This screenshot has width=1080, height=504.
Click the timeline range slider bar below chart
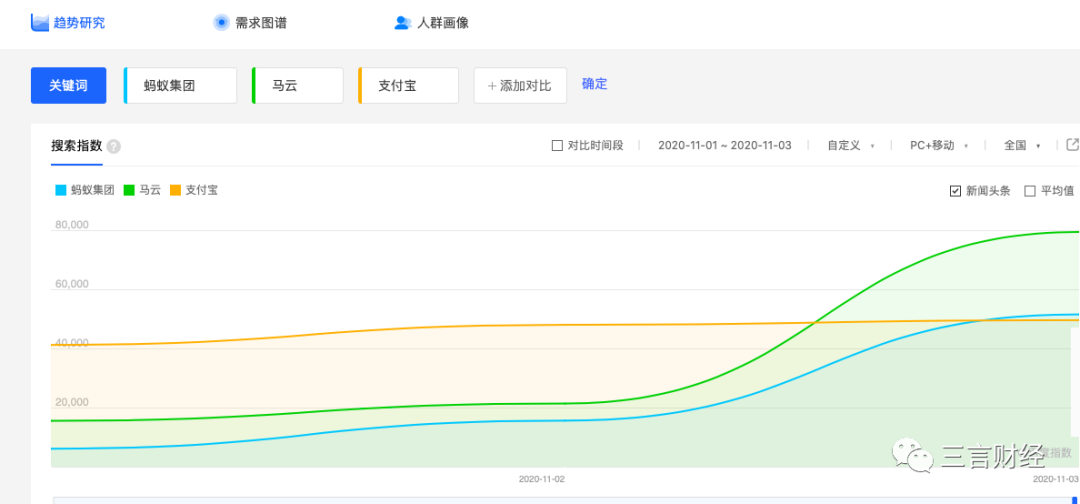pyautogui.click(x=565, y=500)
